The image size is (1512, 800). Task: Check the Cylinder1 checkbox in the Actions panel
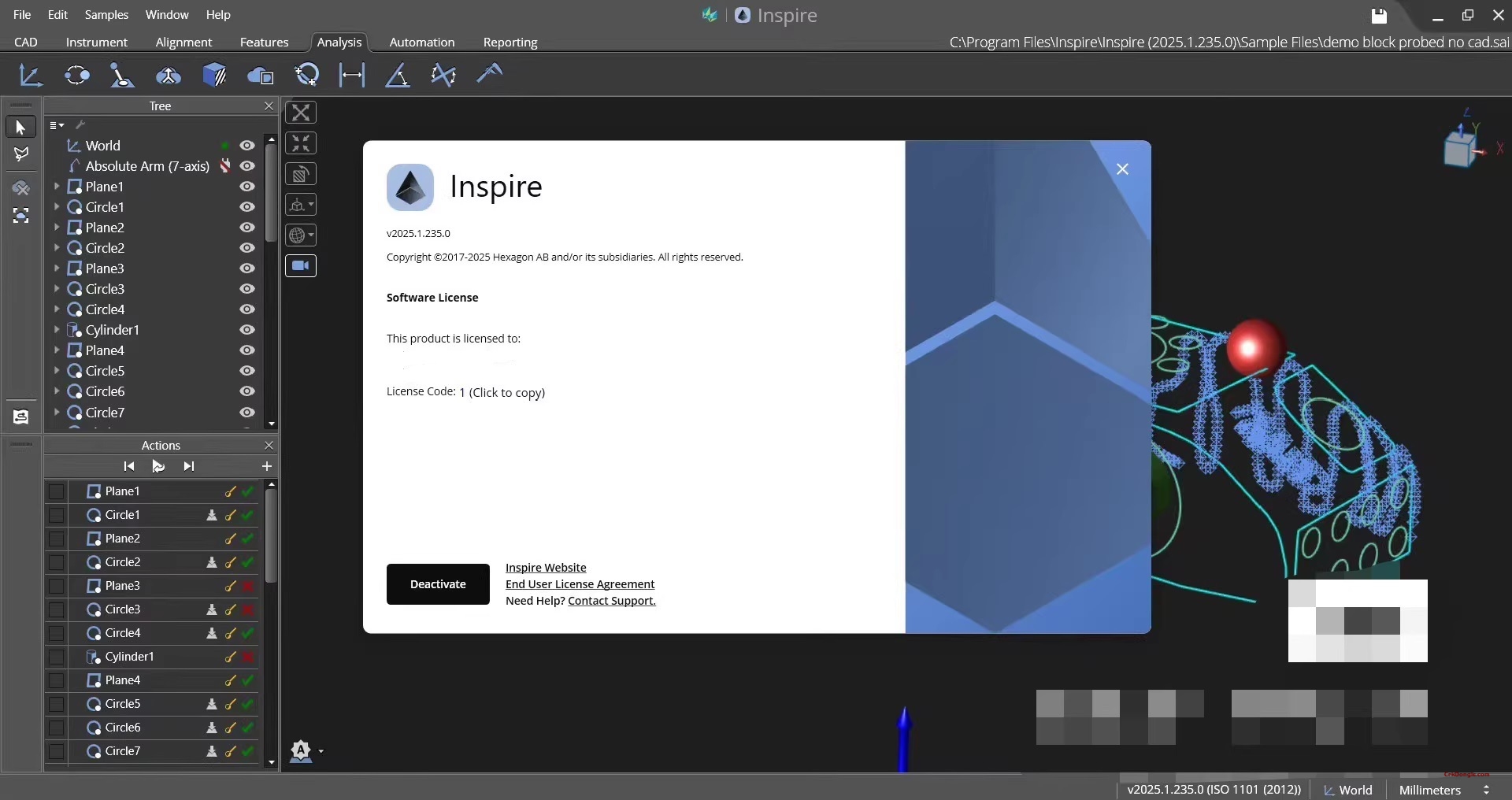57,657
